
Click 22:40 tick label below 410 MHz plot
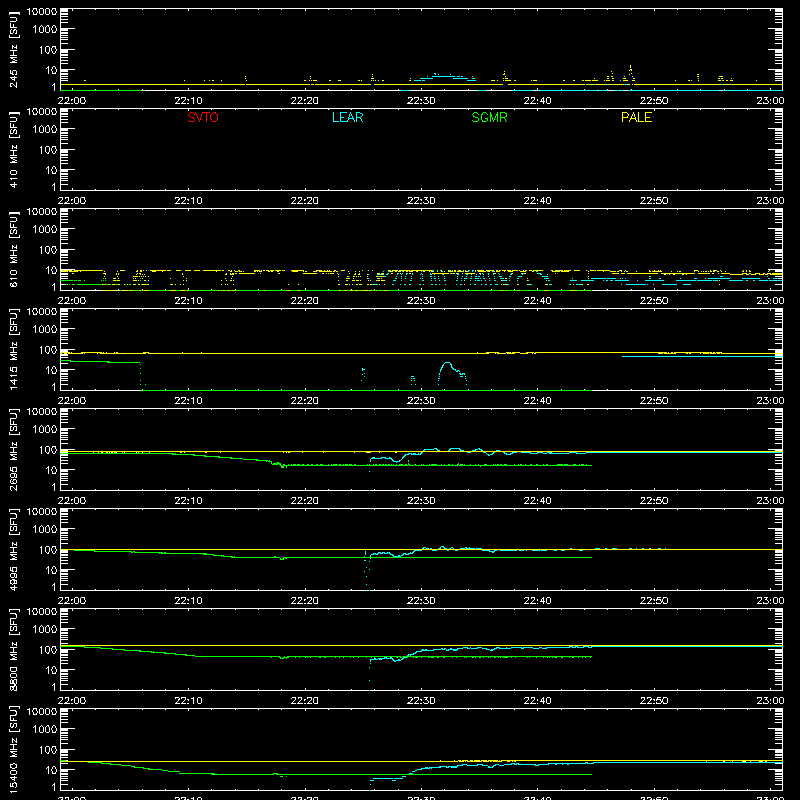pos(537,201)
